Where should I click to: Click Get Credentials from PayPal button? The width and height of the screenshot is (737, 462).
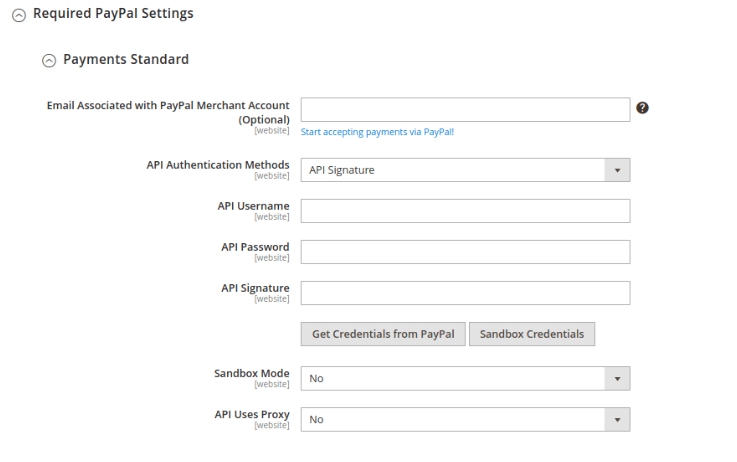click(x=383, y=334)
